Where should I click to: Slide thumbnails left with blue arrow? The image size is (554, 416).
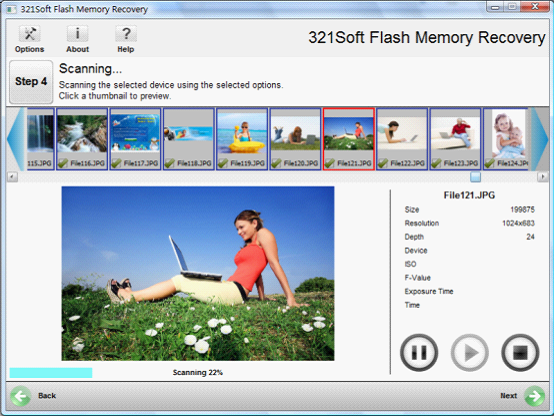16,139
